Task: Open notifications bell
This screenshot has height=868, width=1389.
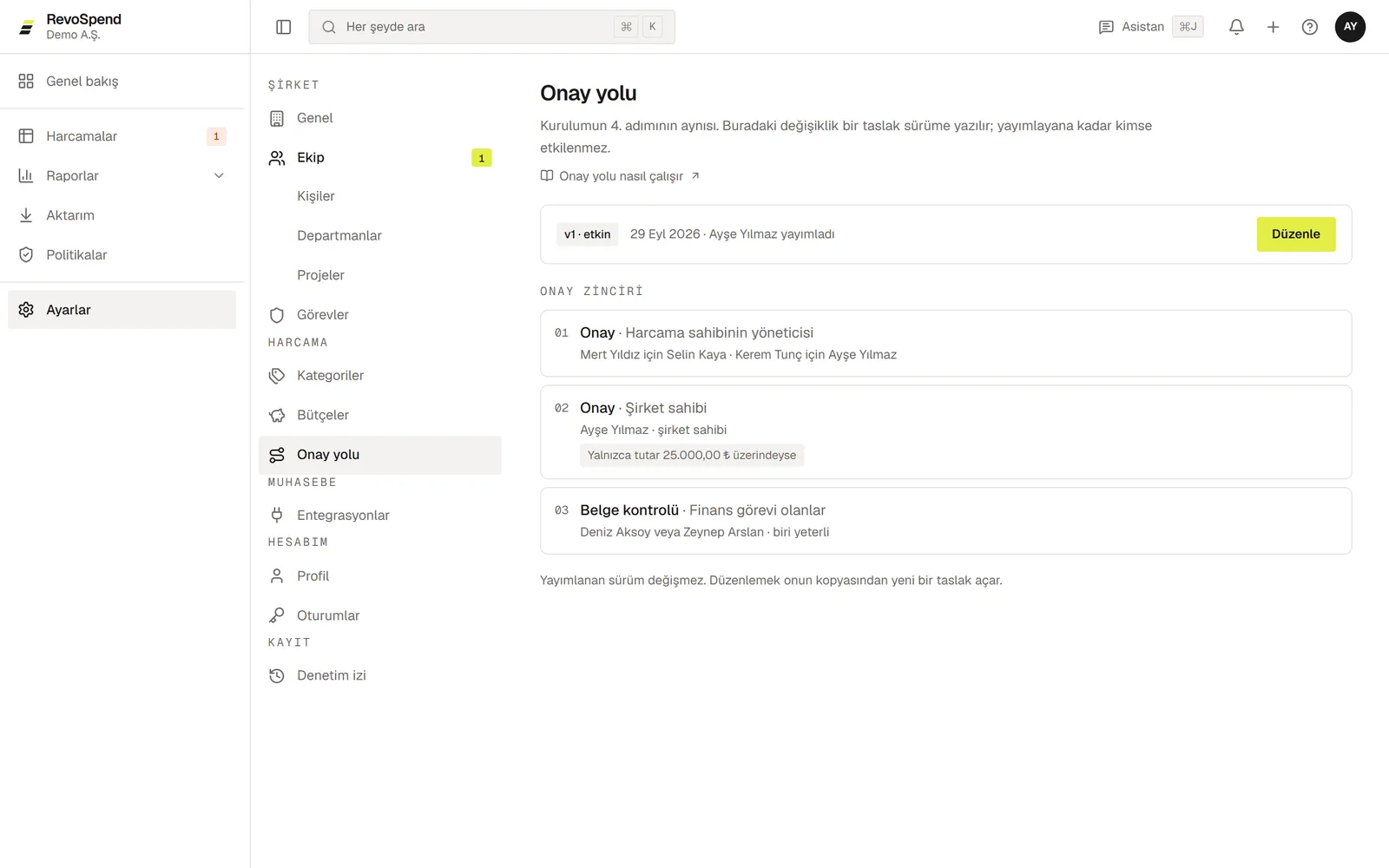Action: (x=1236, y=27)
